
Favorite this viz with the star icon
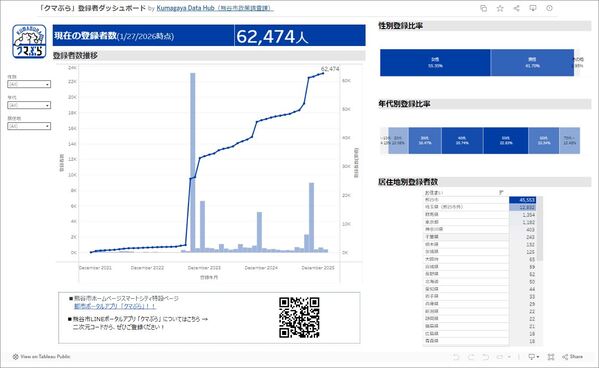point(500,8)
